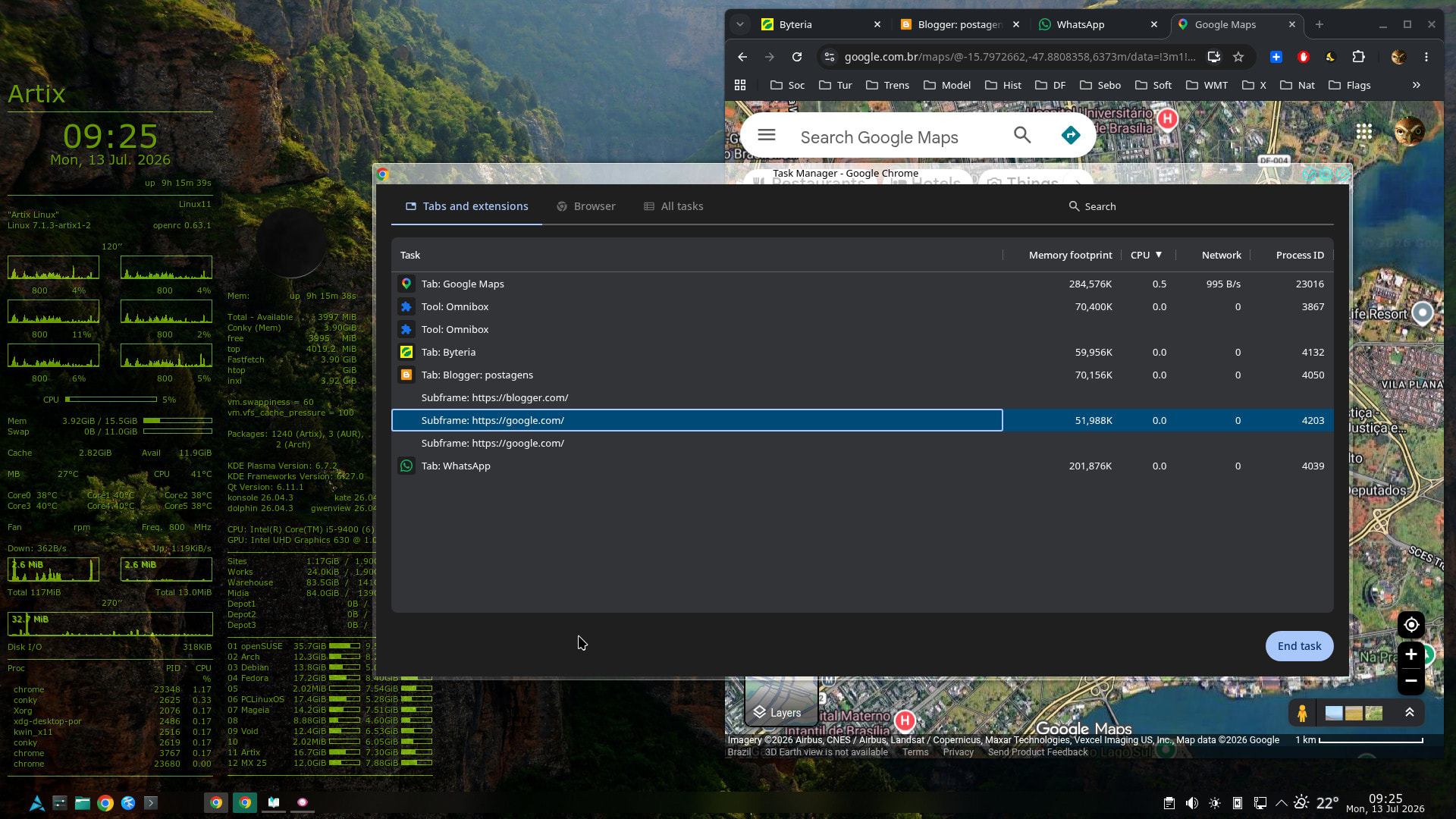Open the tab search dropdown in Chrome
Viewport: 1456px width, 819px height.
click(x=740, y=24)
